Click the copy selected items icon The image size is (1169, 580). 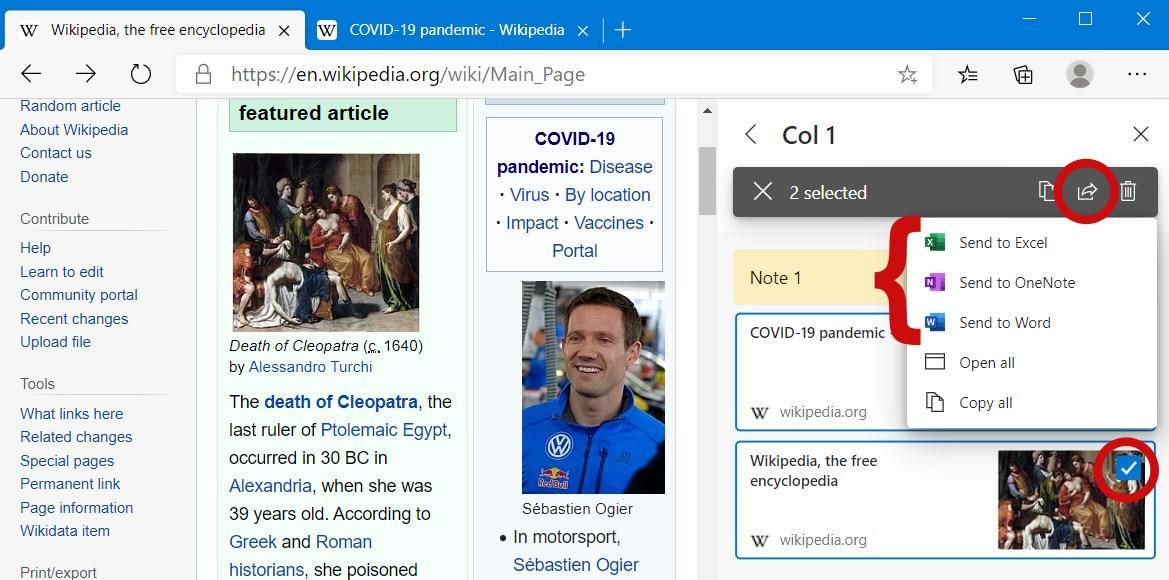(x=1046, y=192)
